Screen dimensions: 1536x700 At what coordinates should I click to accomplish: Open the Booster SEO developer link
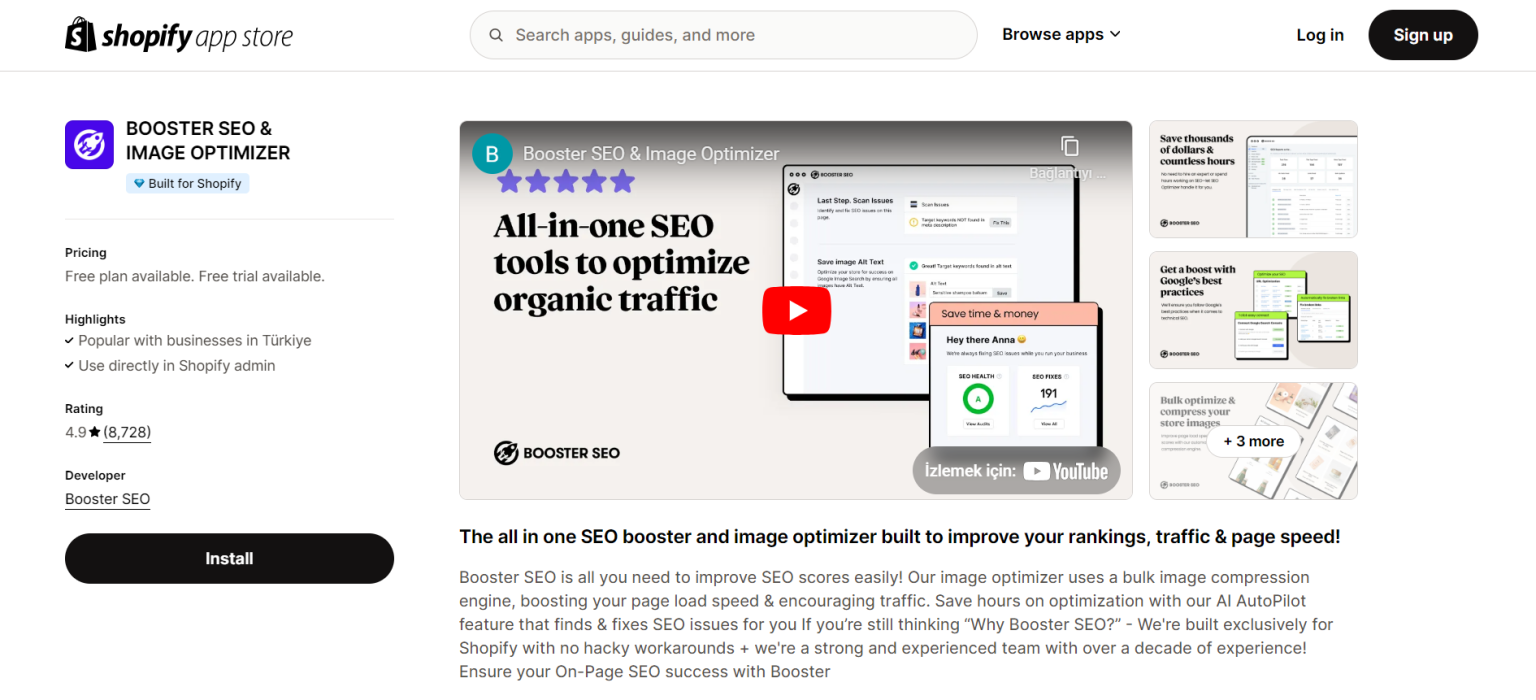coord(107,499)
